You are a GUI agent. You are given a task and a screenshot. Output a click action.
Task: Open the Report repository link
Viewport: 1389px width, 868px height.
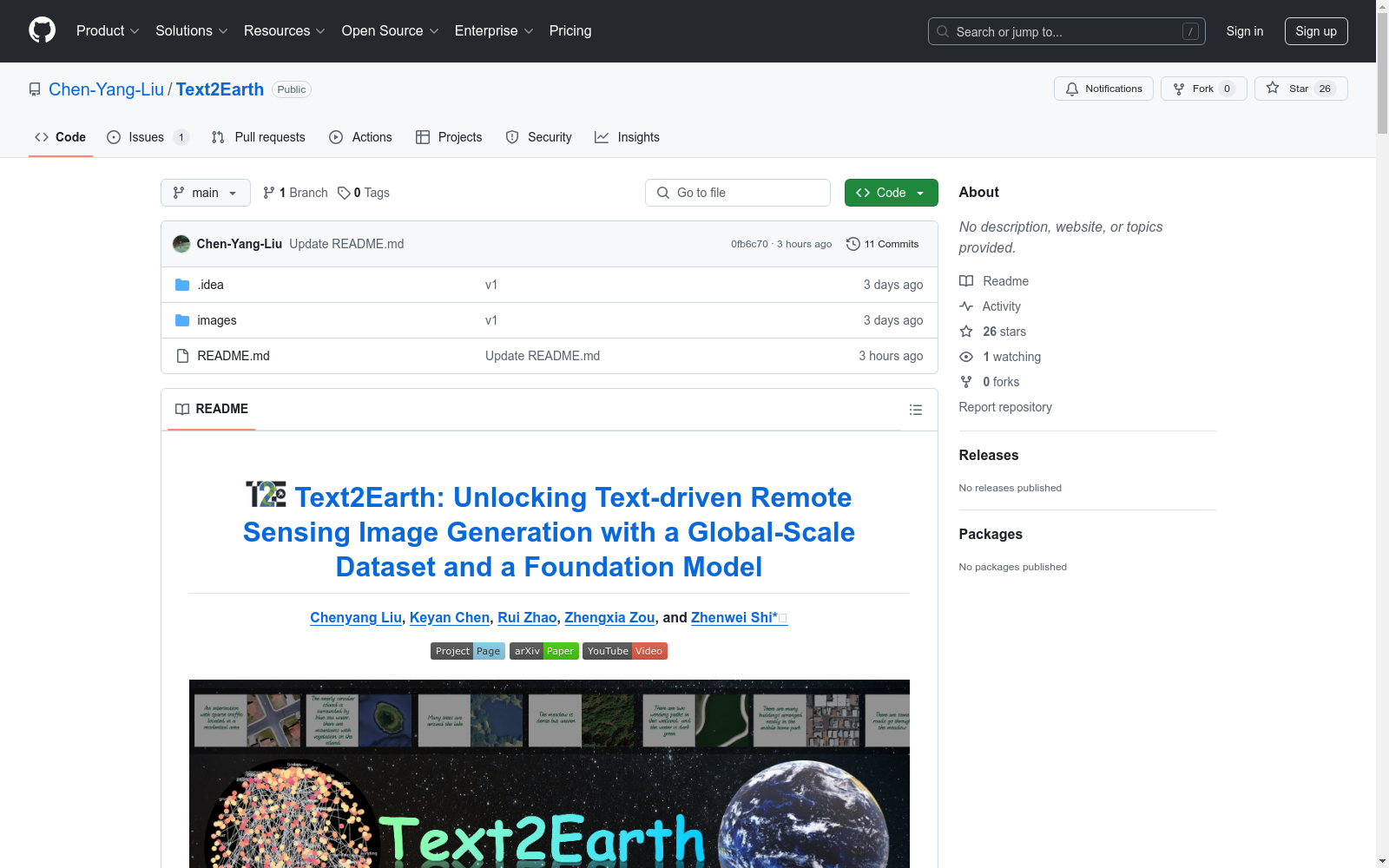1005,407
